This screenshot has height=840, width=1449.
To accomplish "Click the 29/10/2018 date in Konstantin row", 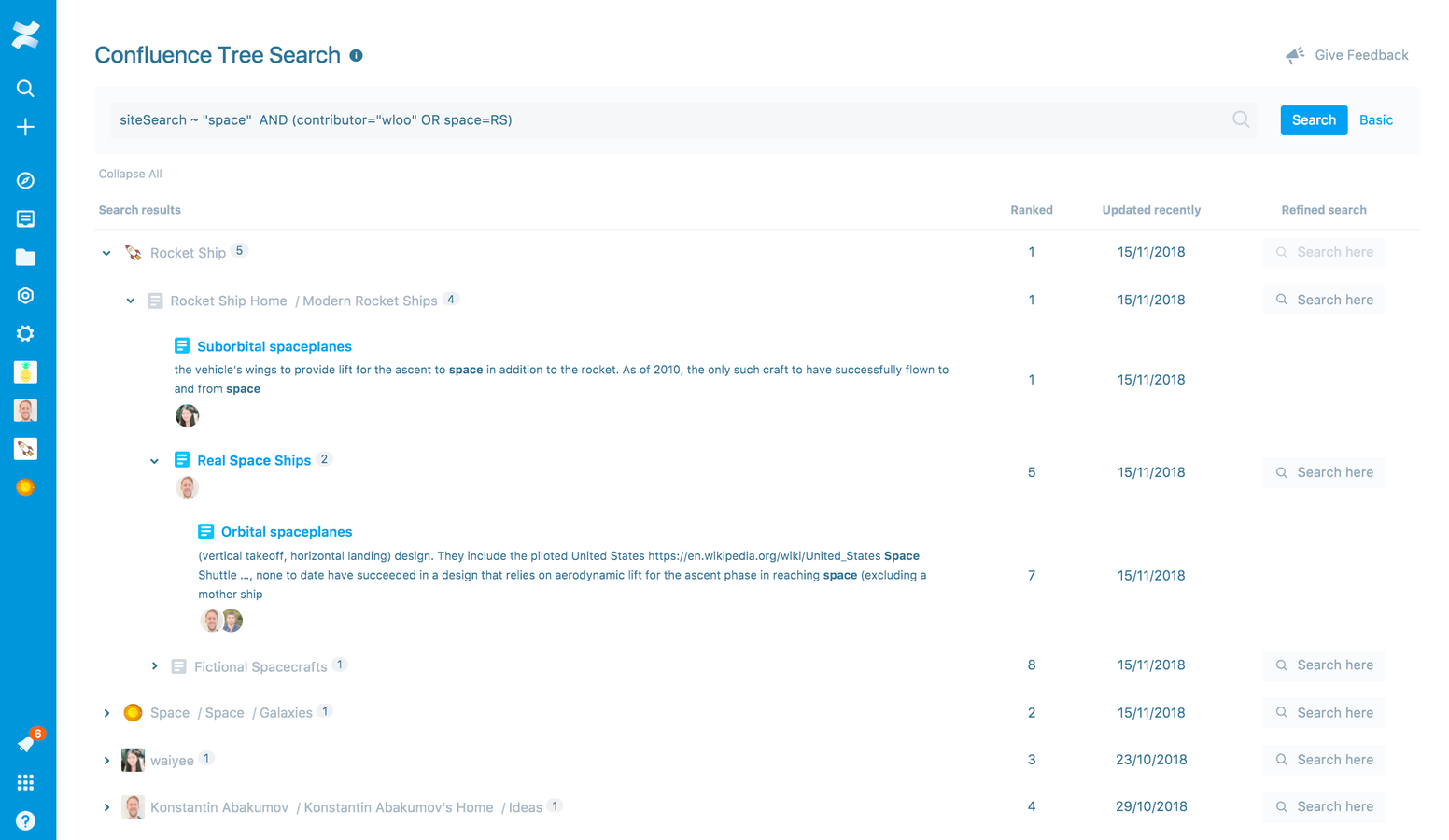I will point(1151,806).
